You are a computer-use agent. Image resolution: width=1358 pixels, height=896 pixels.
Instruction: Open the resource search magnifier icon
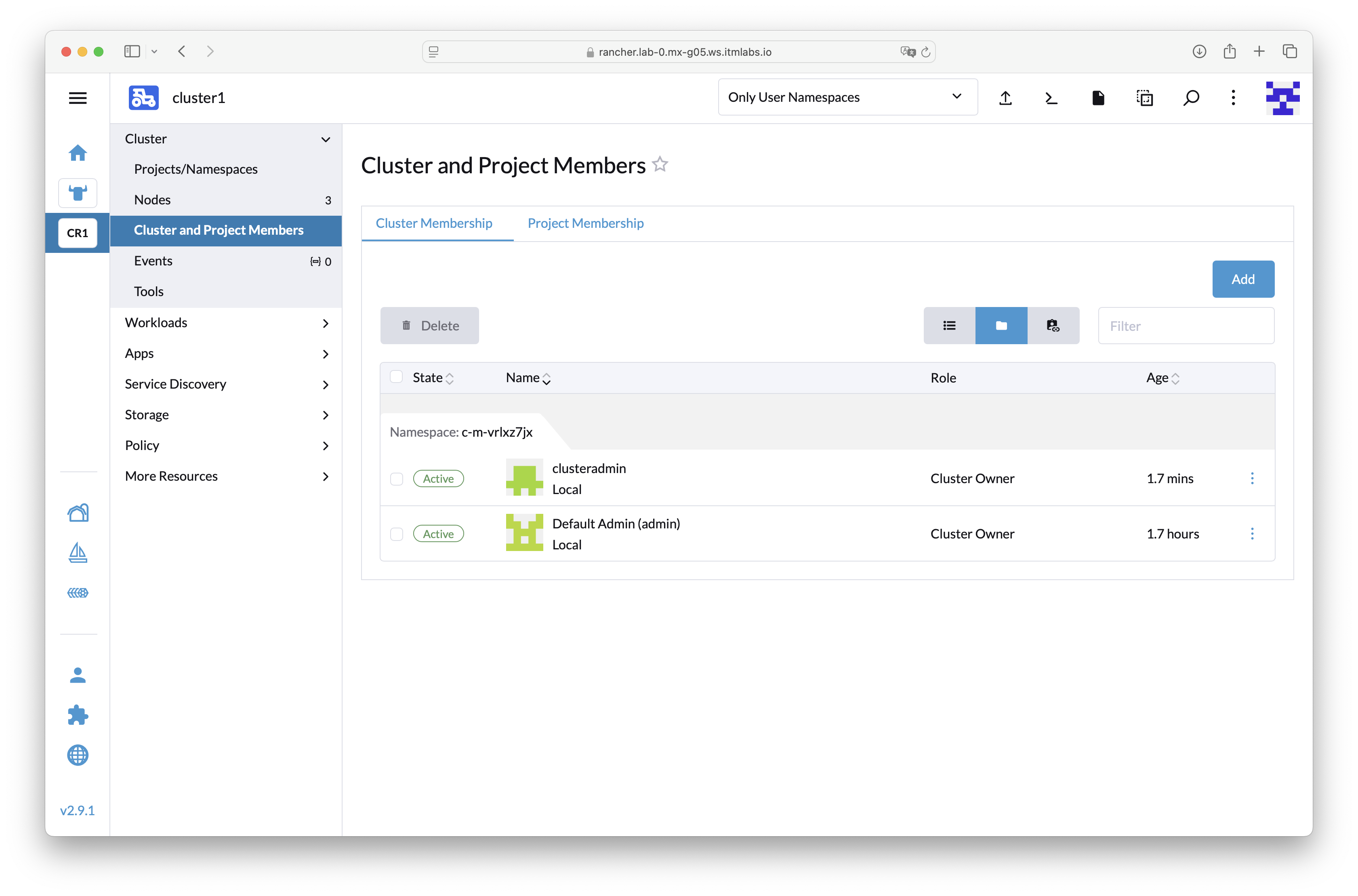click(x=1191, y=98)
